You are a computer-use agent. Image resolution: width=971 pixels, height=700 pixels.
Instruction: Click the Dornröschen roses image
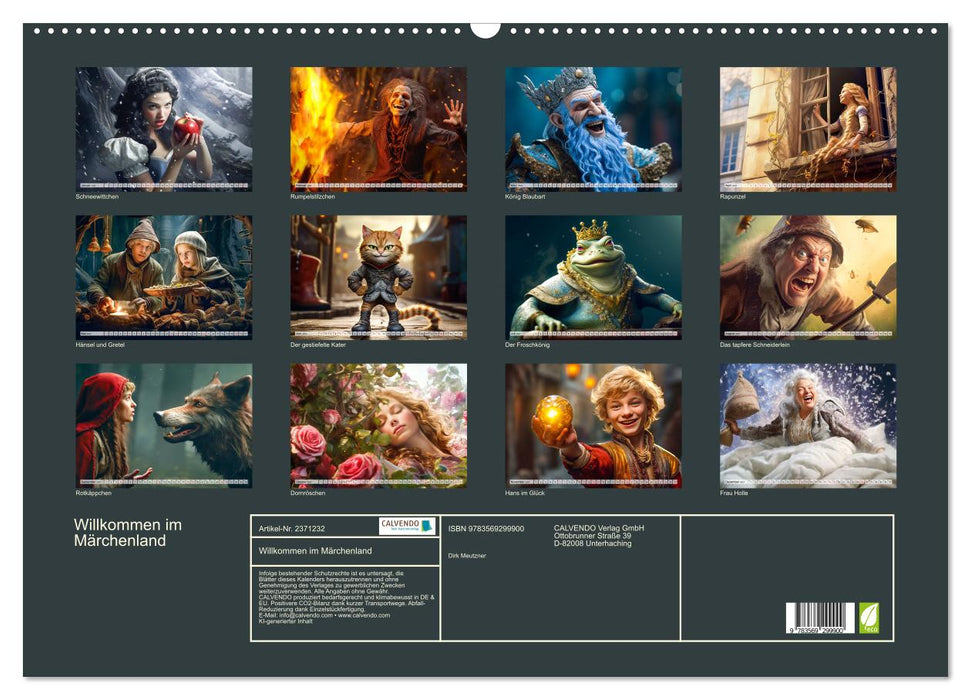[x=378, y=426]
